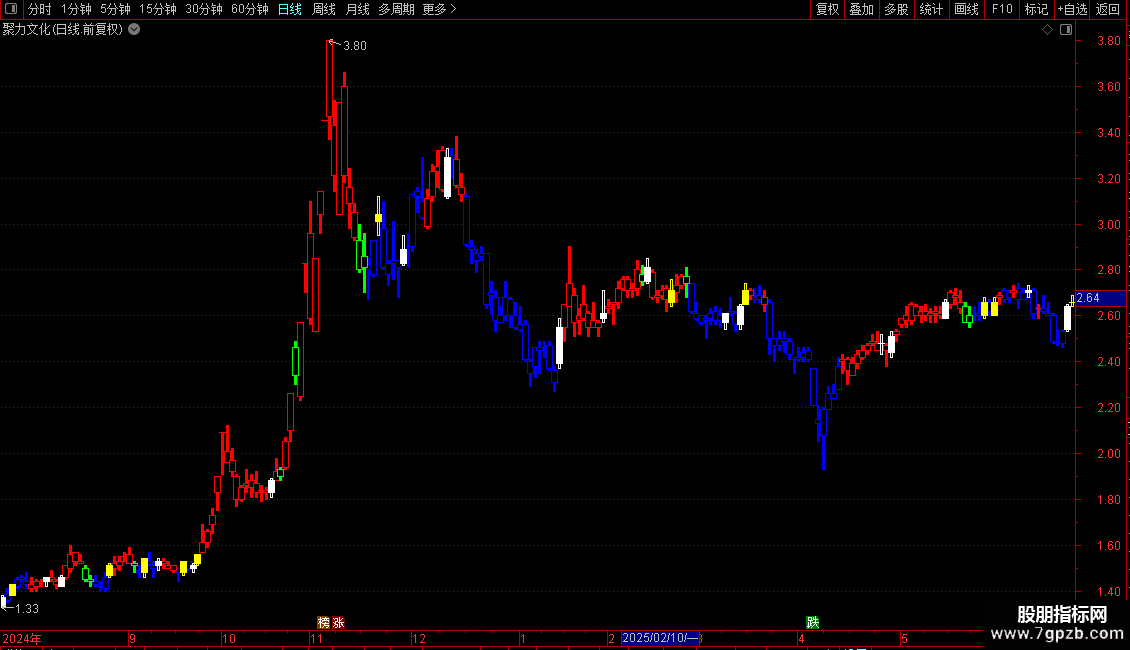Open the 多股 multi-stock view

click(897, 9)
